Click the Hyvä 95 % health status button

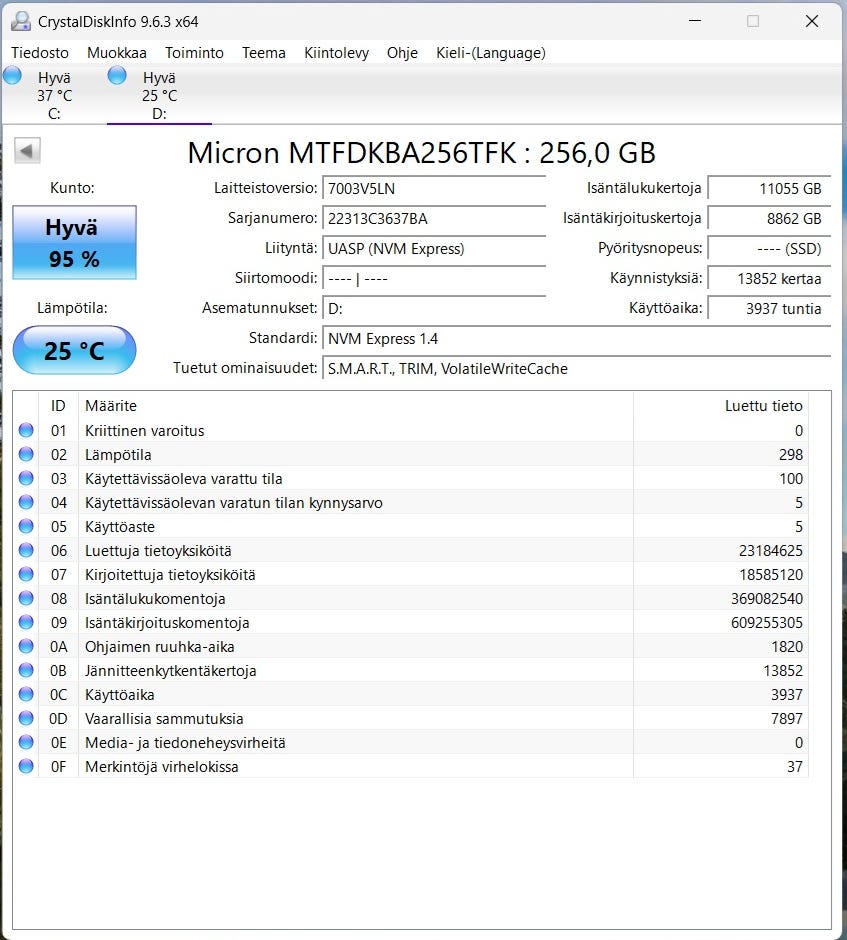(x=74, y=243)
